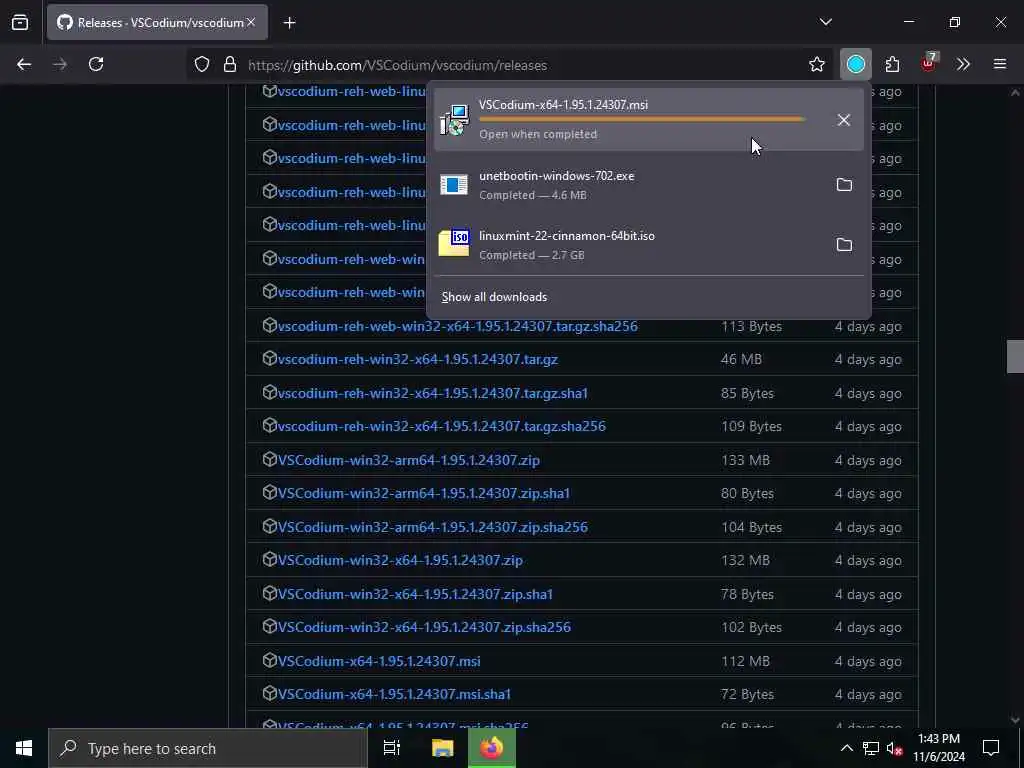The width and height of the screenshot is (1024, 768).
Task: Click Show all downloads
Action: tap(494, 297)
